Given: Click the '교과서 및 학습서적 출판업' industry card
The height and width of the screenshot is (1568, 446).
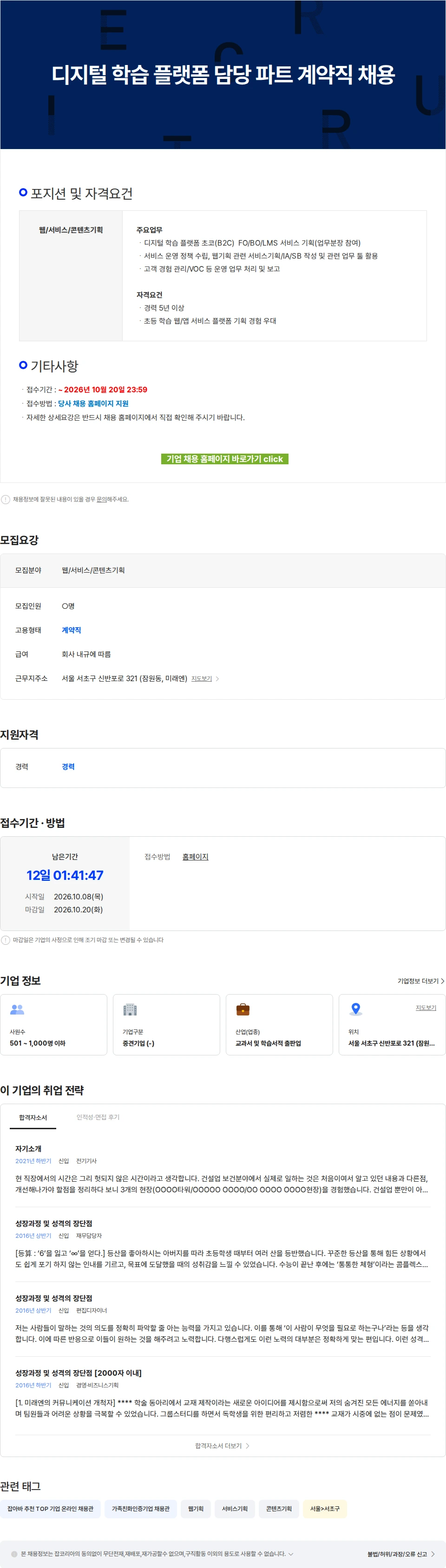Looking at the screenshot, I should [x=279, y=1024].
